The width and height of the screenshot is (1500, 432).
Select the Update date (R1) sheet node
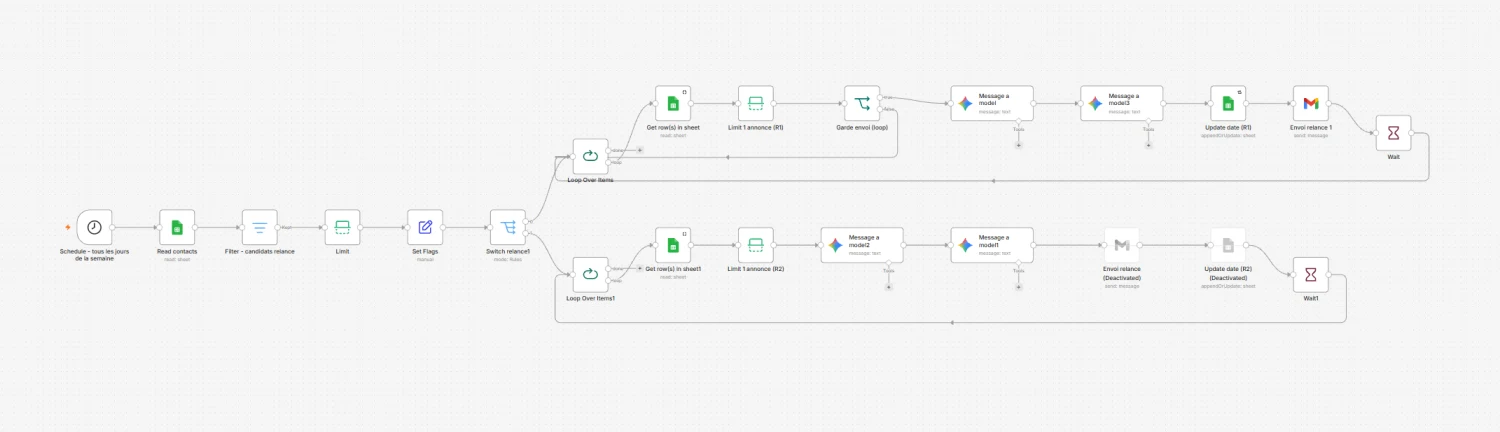1228,103
